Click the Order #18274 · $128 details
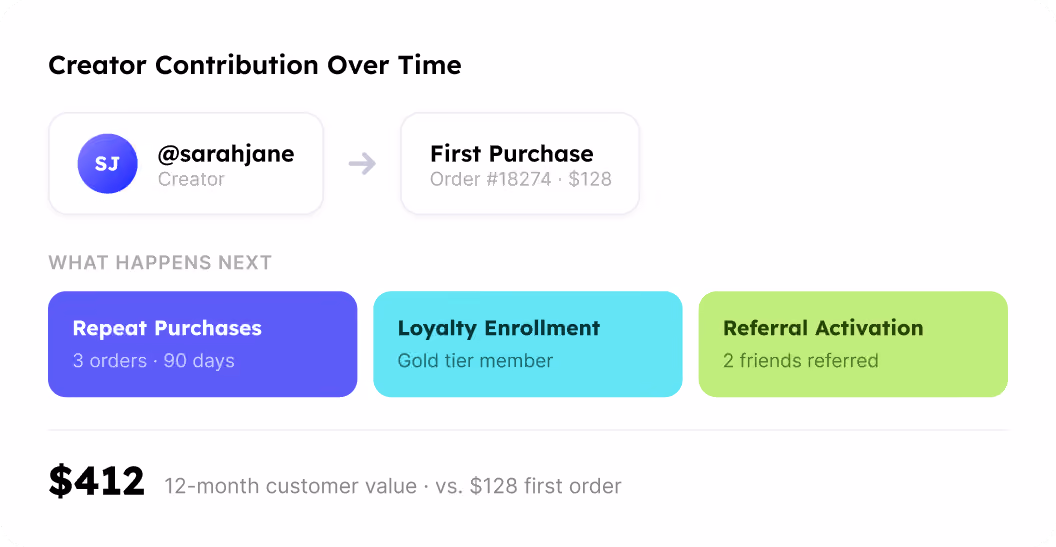Viewport: 1056px width, 547px height. [x=521, y=179]
